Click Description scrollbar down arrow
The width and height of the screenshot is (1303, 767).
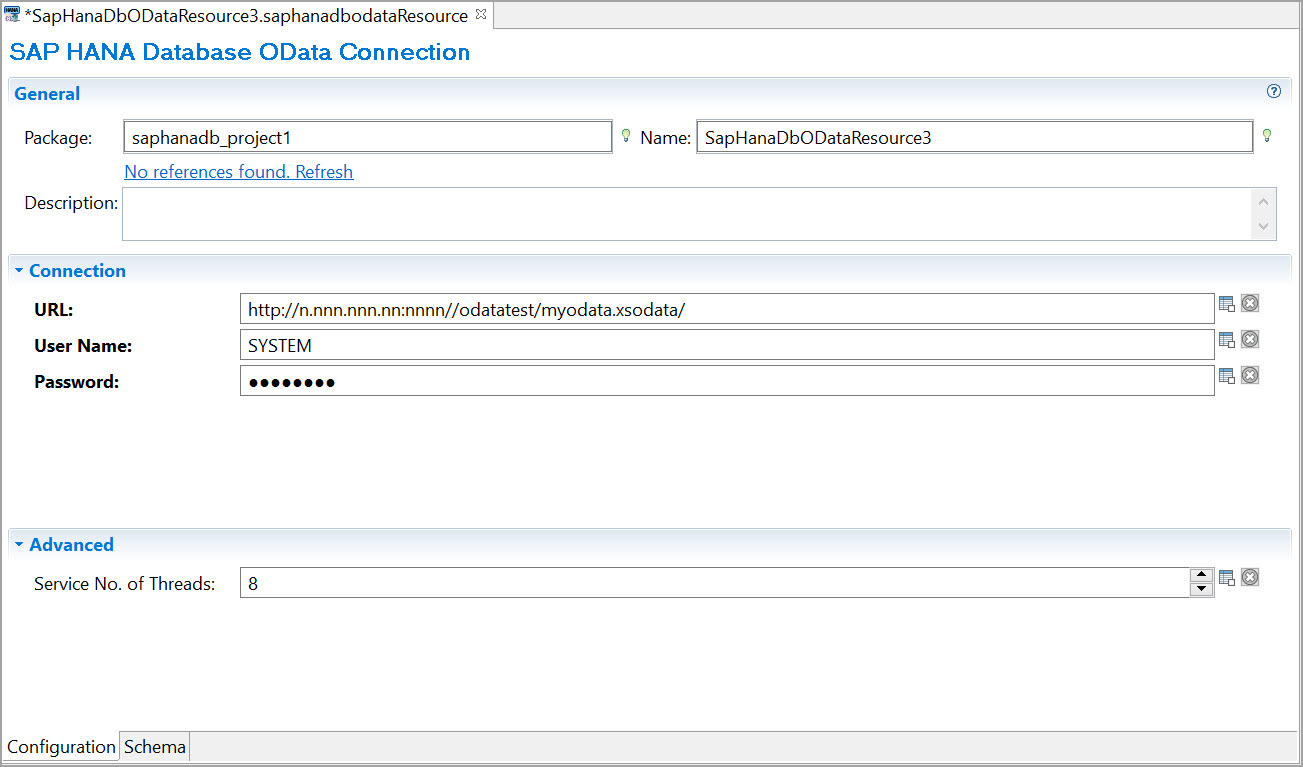pyautogui.click(x=1264, y=227)
